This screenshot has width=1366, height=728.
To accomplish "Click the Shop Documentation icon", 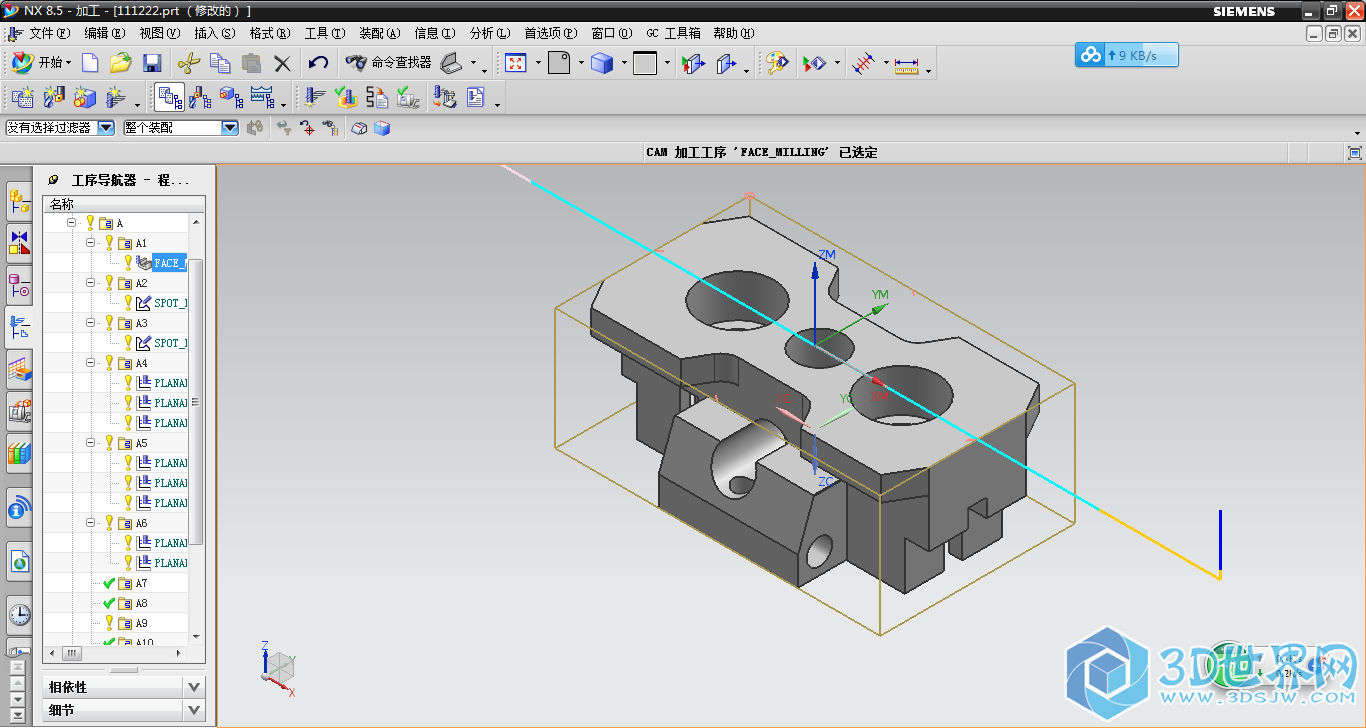I will [475, 97].
